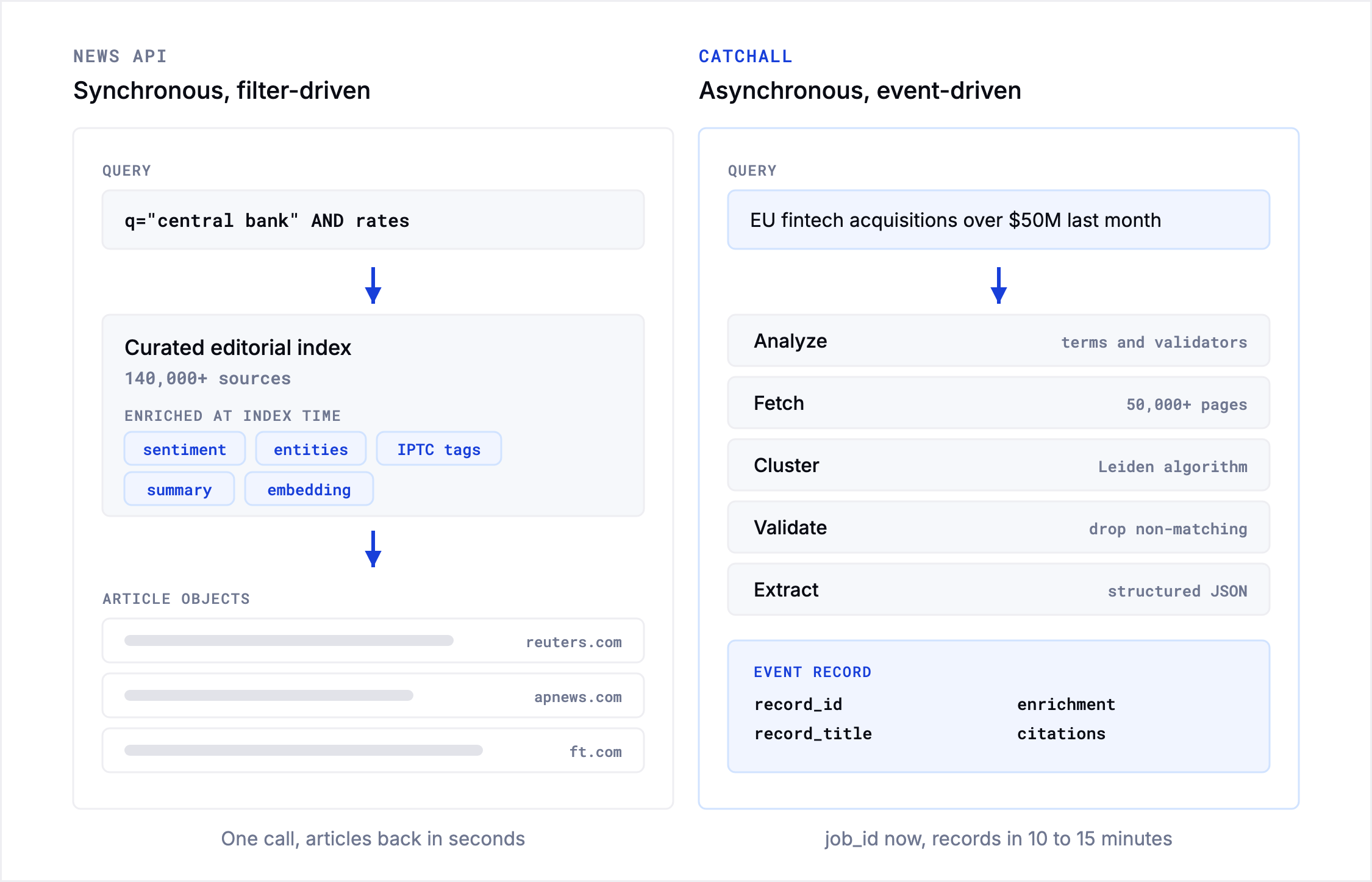Click the Extract pipeline step
This screenshot has width=1372, height=882.
(998, 589)
